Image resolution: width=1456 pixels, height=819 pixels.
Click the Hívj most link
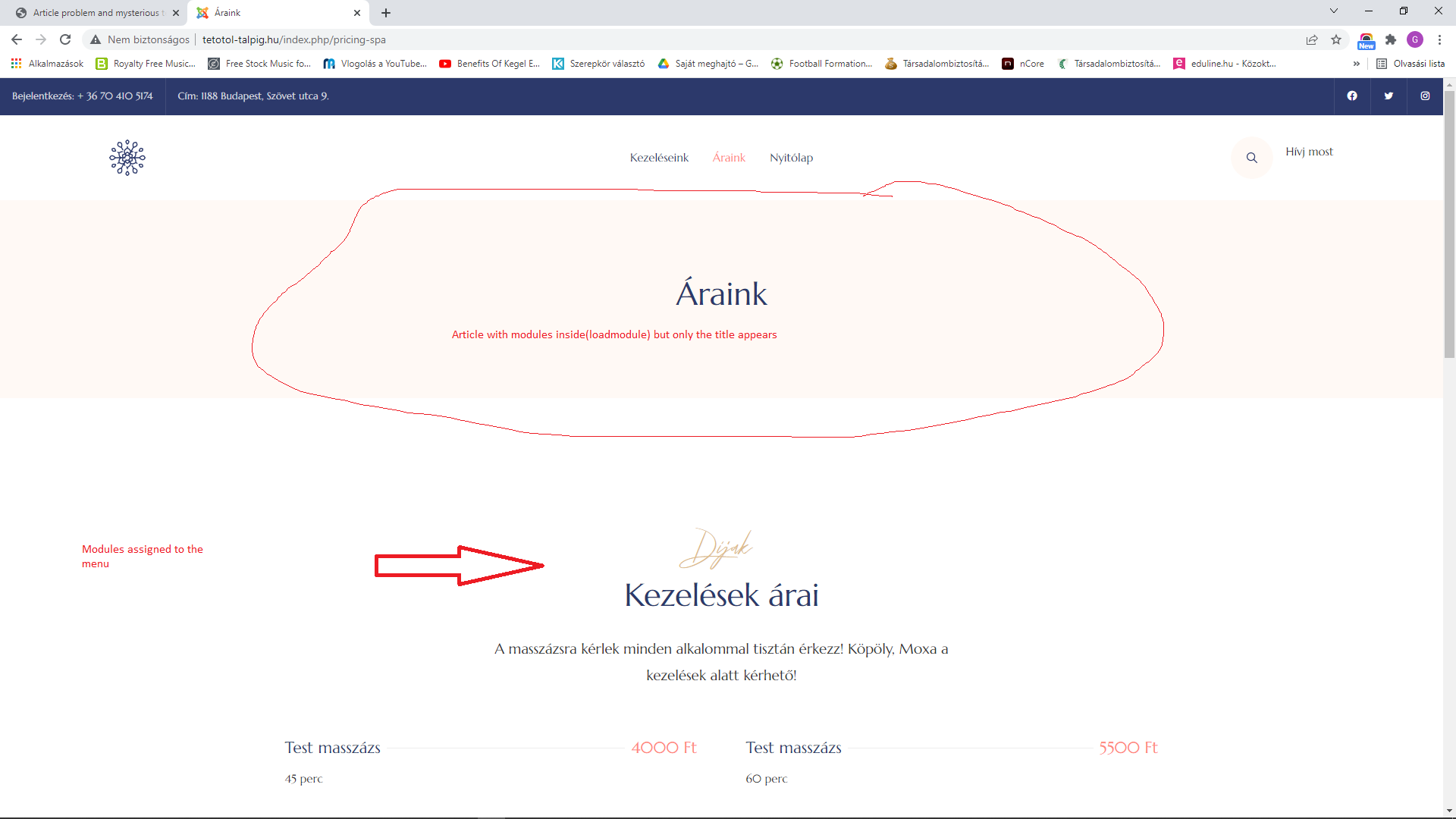coord(1309,152)
